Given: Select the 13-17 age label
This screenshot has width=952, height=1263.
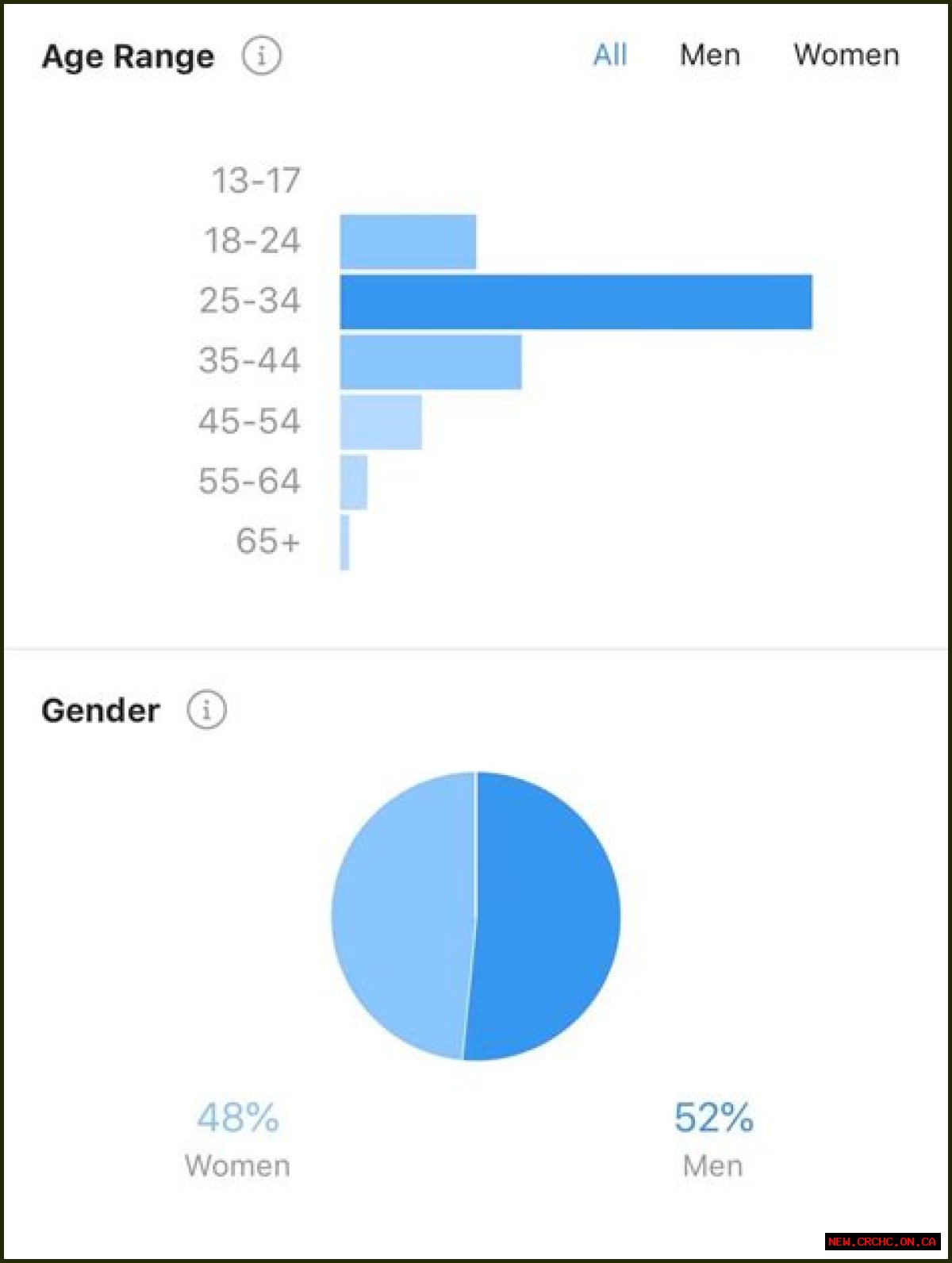Looking at the screenshot, I should [256, 180].
